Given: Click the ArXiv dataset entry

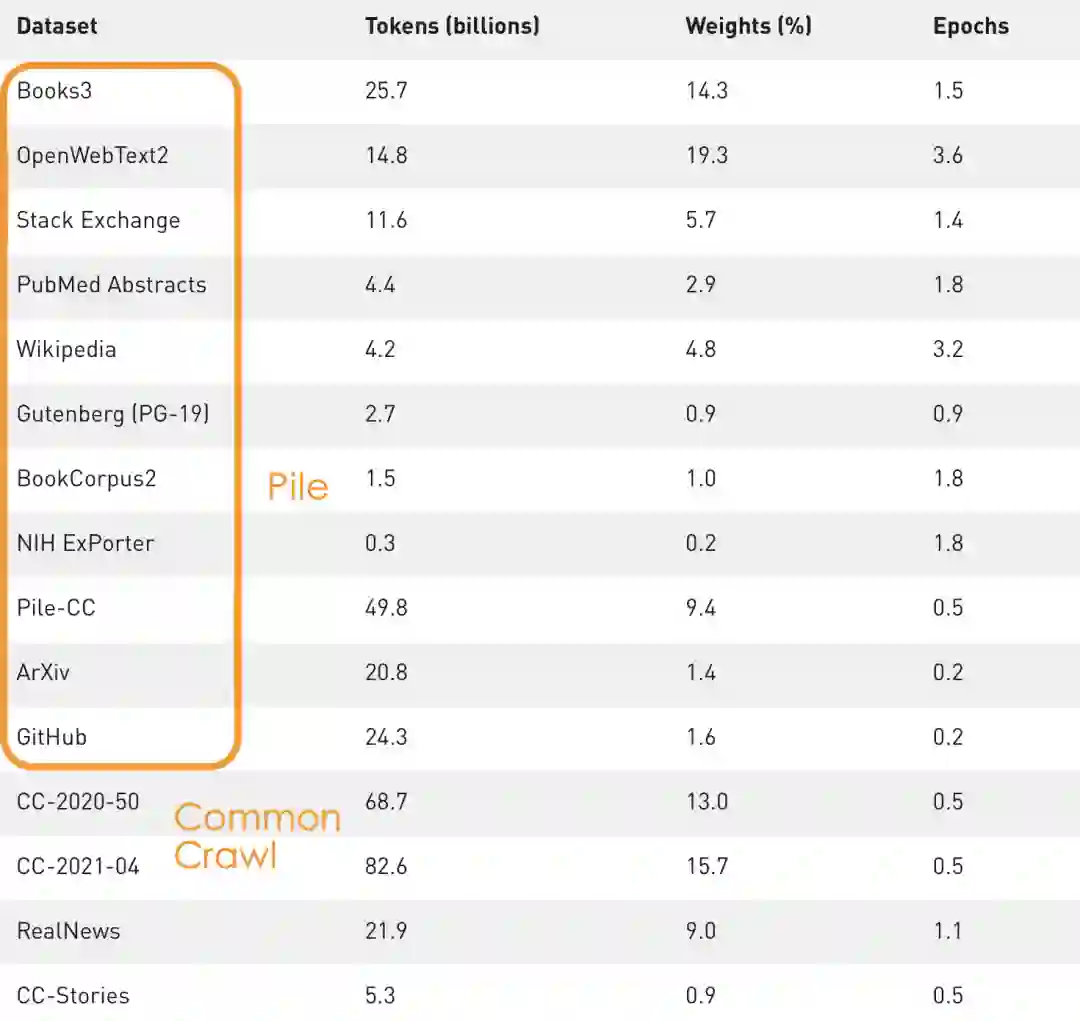Looking at the screenshot, I should click(x=43, y=673).
